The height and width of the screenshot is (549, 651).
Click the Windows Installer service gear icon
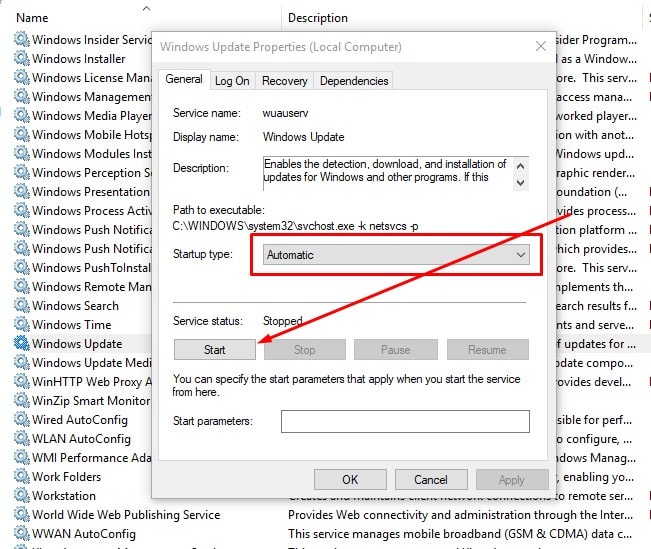pos(21,59)
